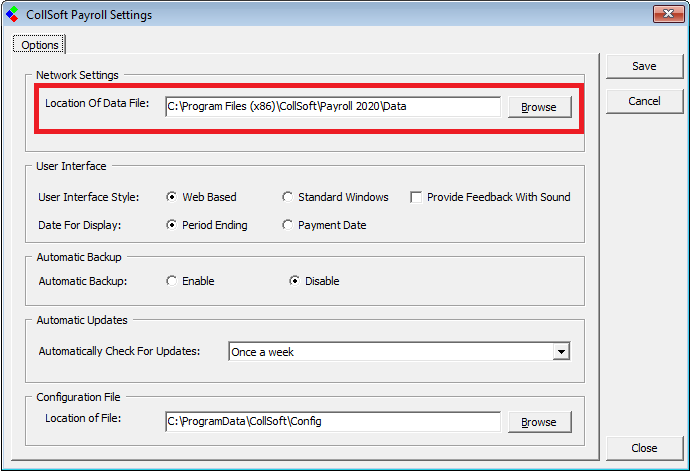Click the 'Configuration File' group heading
The image size is (691, 471).
click(x=78, y=397)
